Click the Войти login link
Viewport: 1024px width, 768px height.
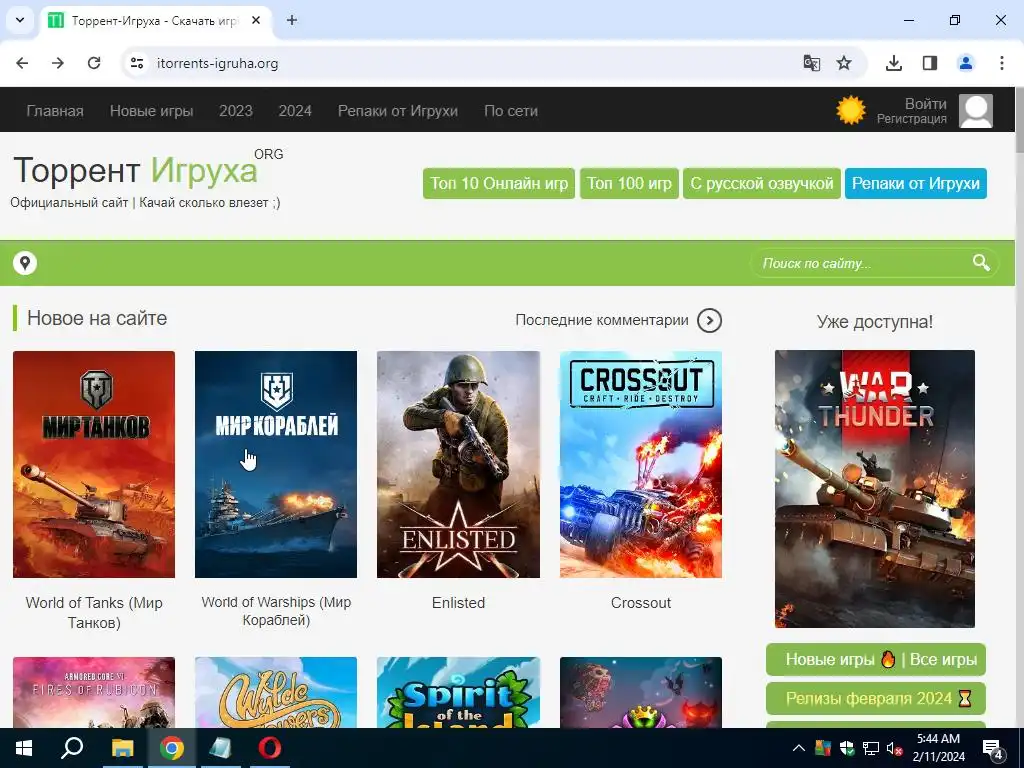click(x=925, y=104)
